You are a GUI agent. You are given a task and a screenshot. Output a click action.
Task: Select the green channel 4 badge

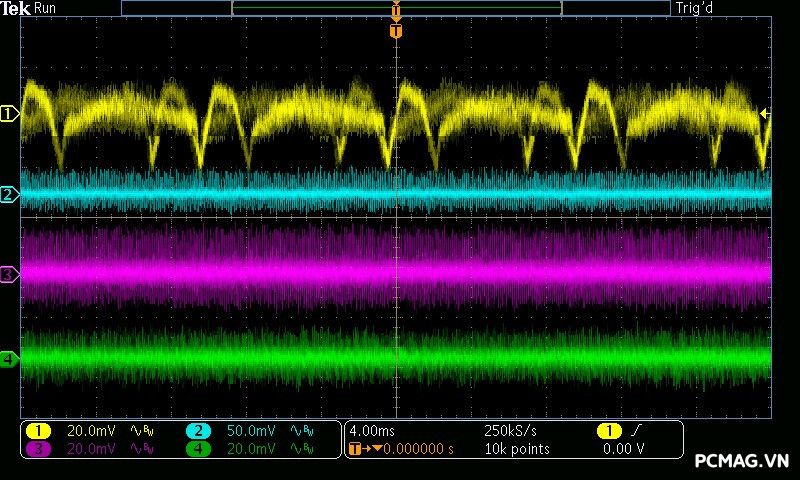[198, 449]
